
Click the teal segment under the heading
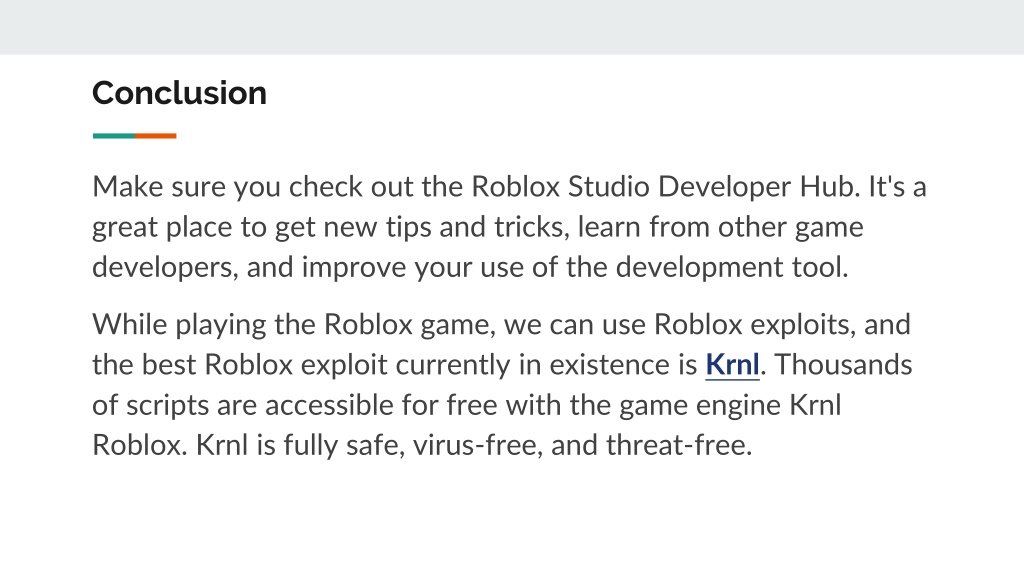114,136
